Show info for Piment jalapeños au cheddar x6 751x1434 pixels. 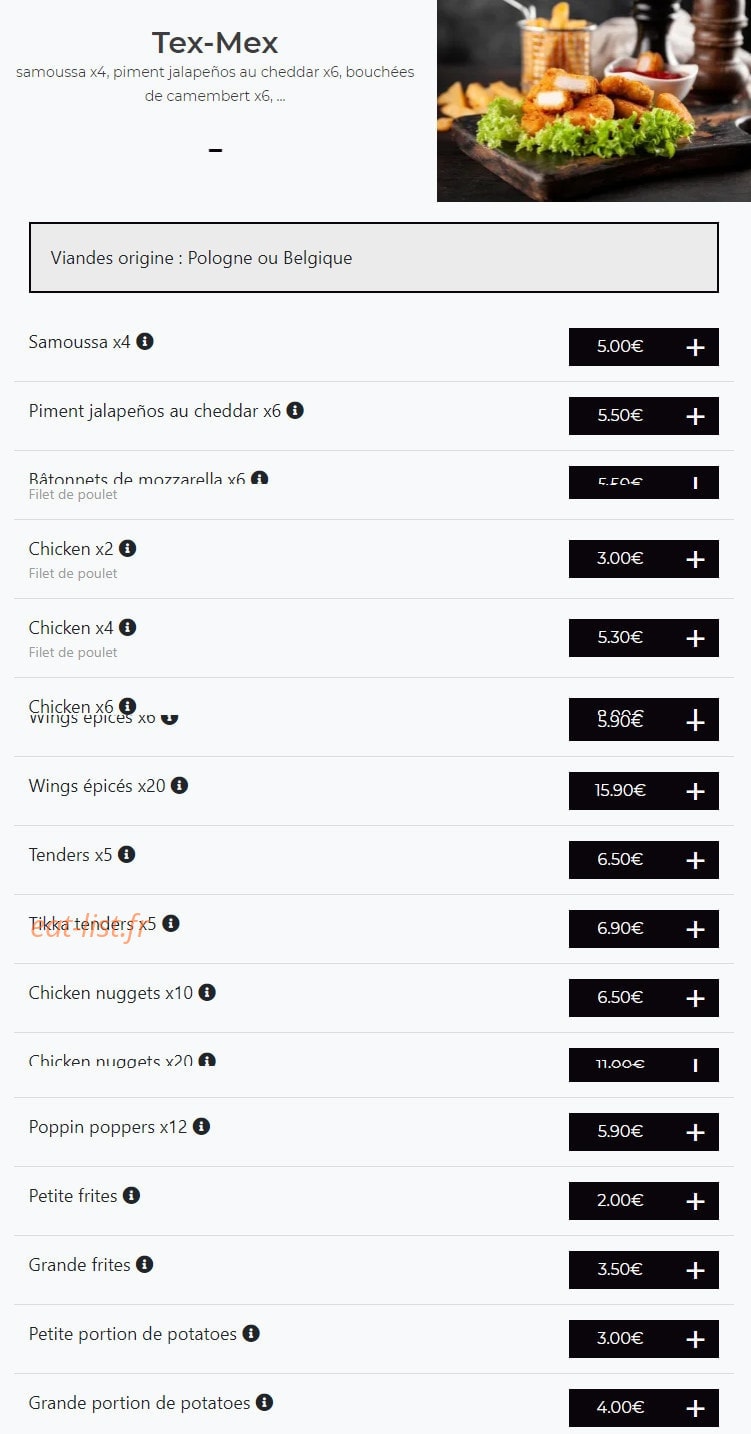[295, 411]
